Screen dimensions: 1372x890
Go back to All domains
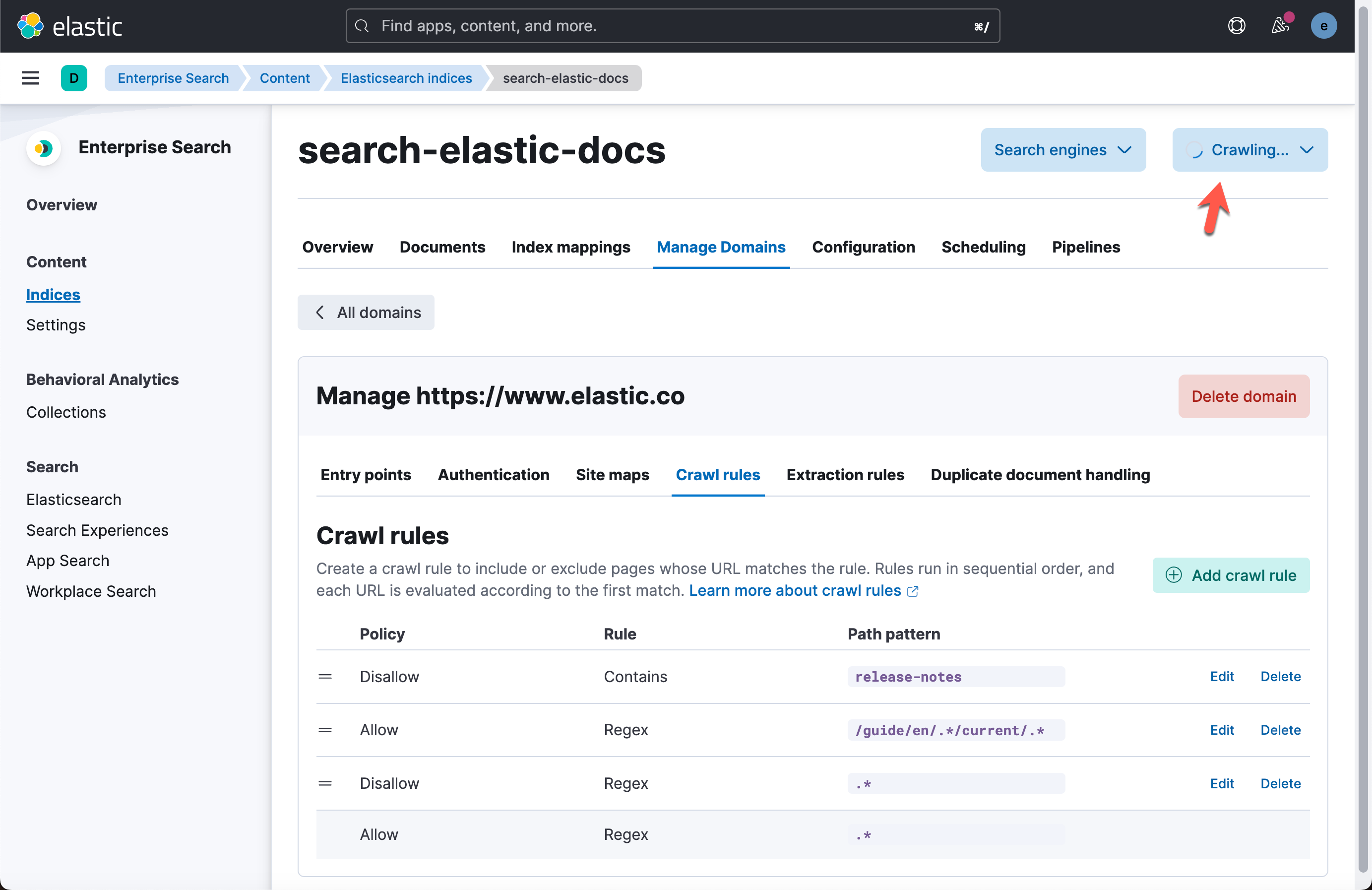(366, 313)
